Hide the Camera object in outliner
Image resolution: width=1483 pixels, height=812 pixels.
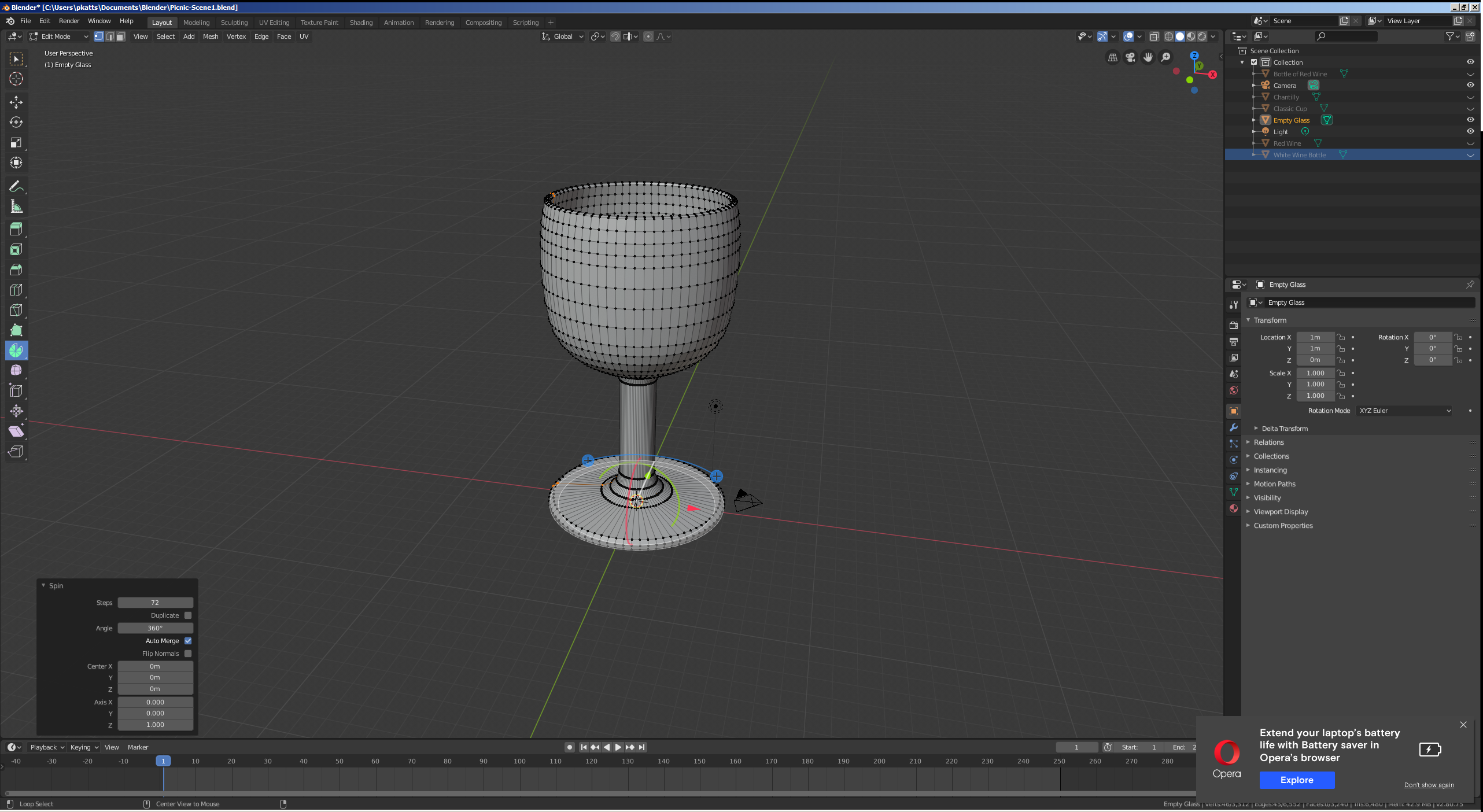(x=1470, y=85)
